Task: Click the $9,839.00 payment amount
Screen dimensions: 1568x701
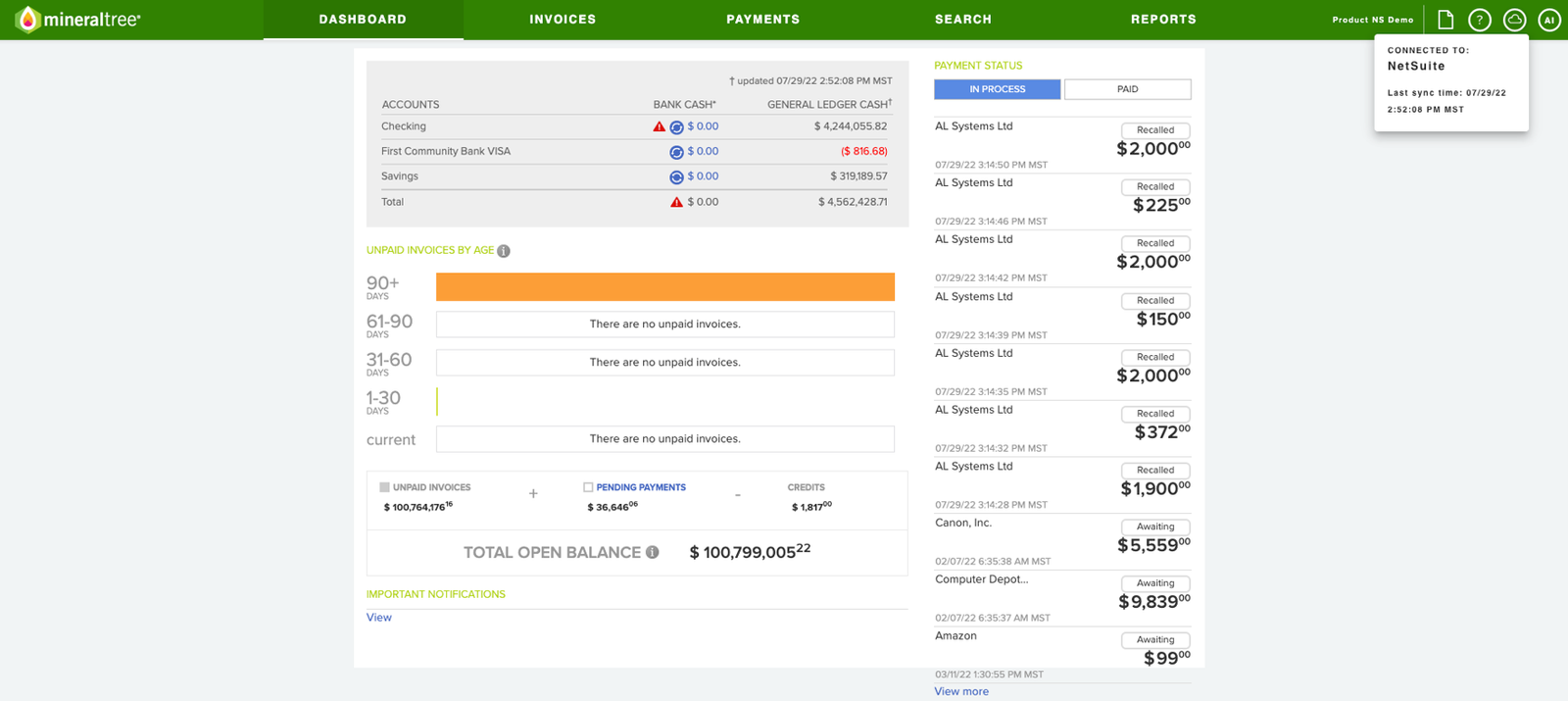Action: [x=1153, y=602]
